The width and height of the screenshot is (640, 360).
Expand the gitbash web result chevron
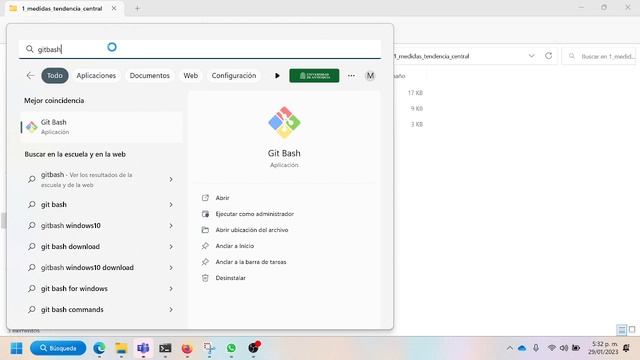[x=171, y=180]
